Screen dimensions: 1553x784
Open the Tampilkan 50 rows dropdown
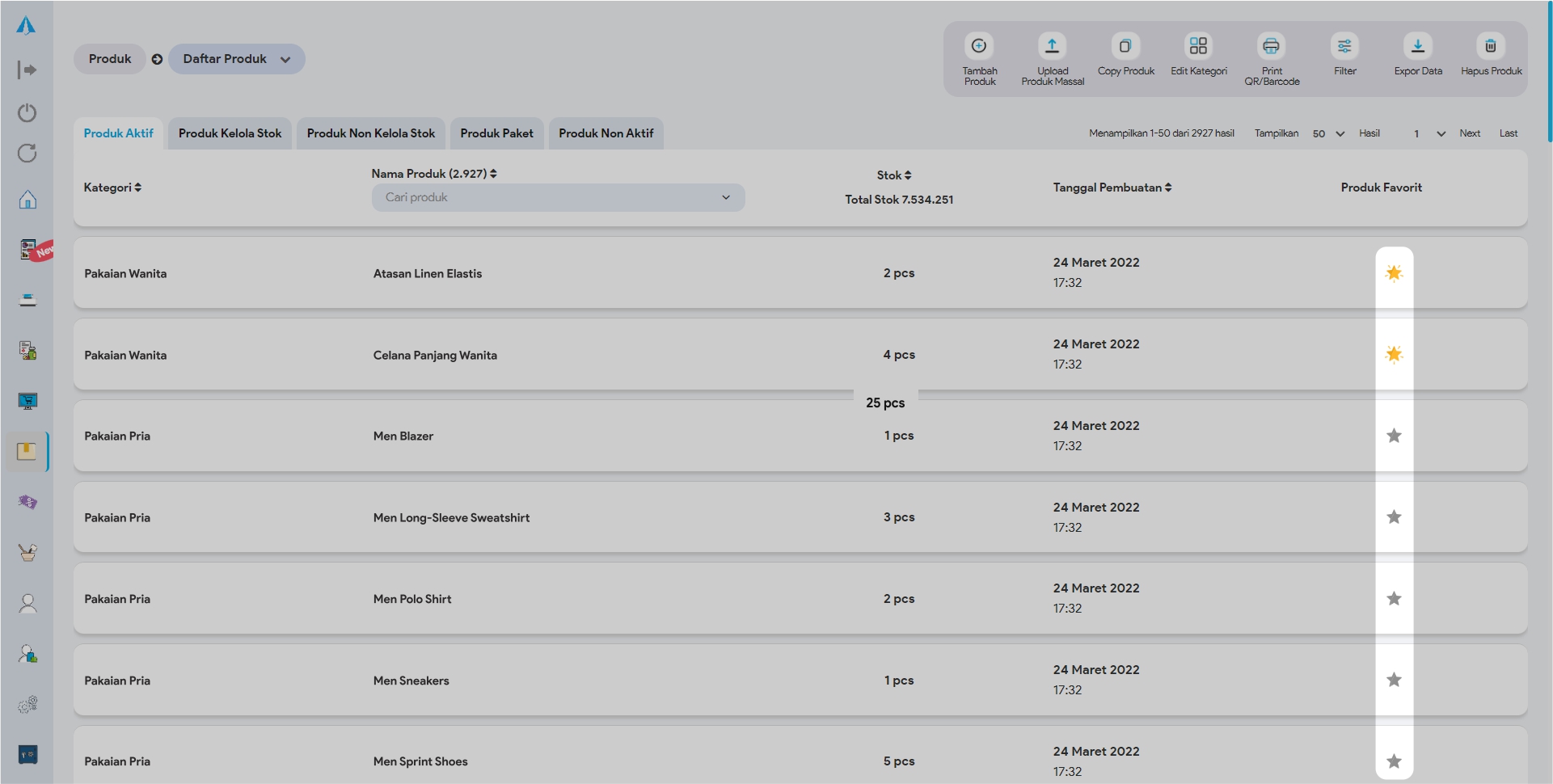(x=1328, y=134)
